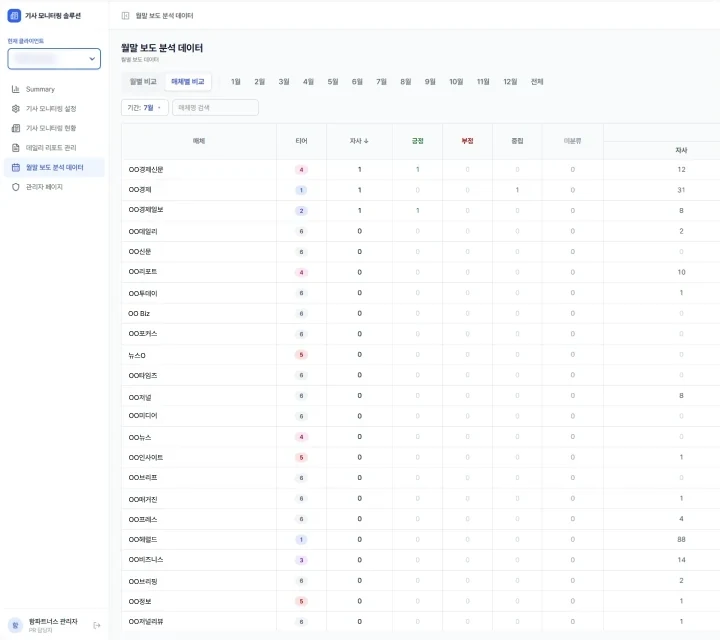Click tier badge 5 in 뉴스O row
This screenshot has width=720, height=640.
click(301, 355)
